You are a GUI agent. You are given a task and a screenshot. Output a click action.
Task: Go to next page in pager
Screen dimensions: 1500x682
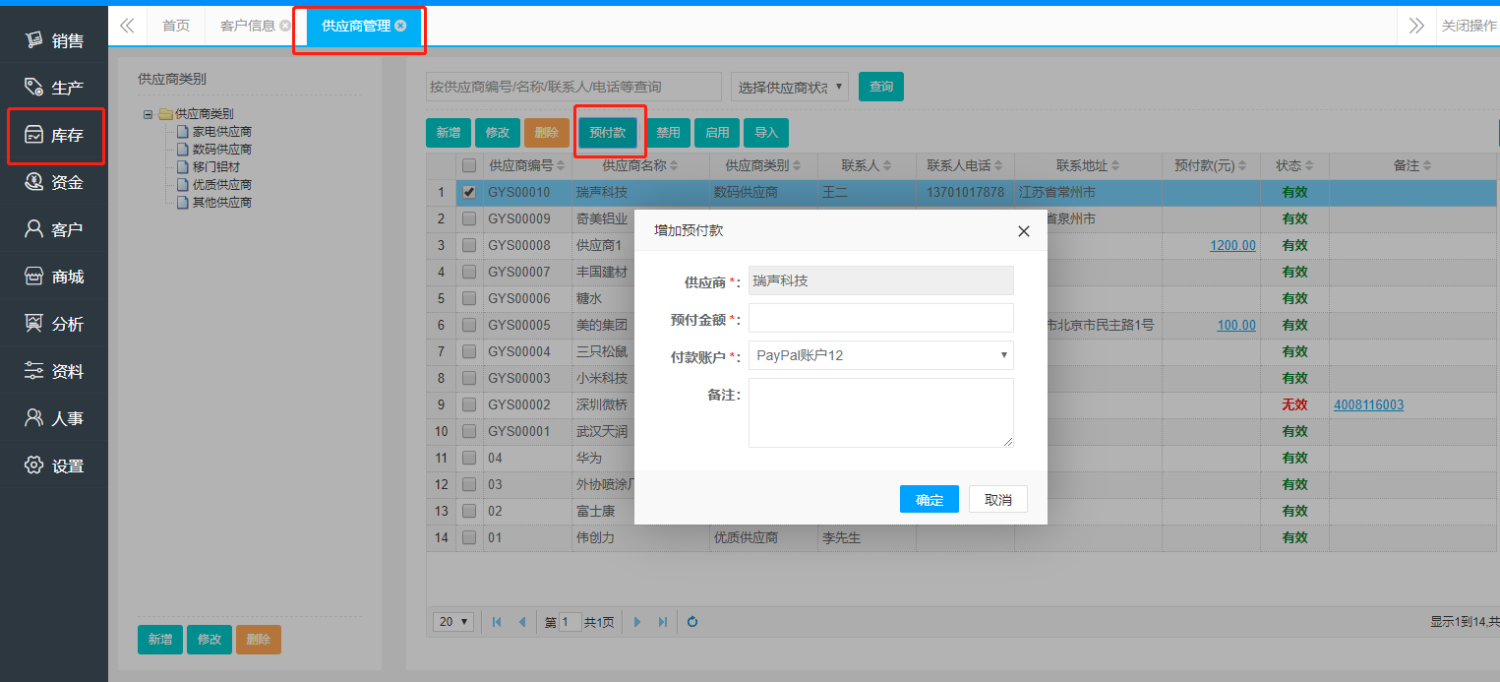click(x=637, y=622)
